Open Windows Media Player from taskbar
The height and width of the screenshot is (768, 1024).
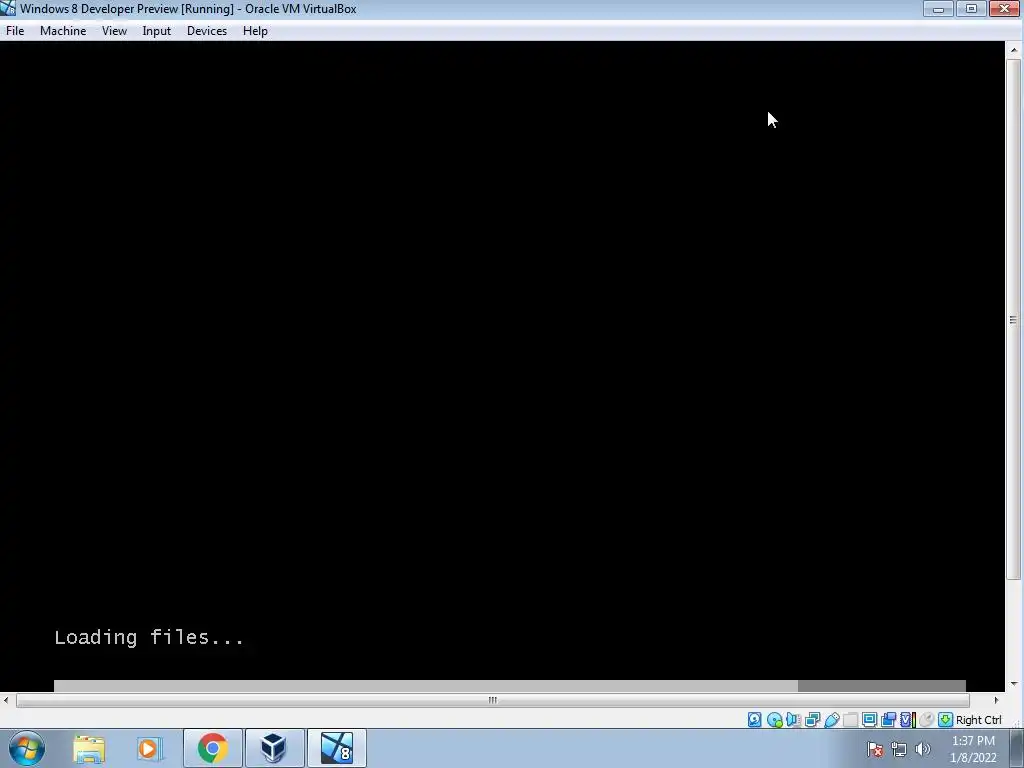[x=150, y=748]
